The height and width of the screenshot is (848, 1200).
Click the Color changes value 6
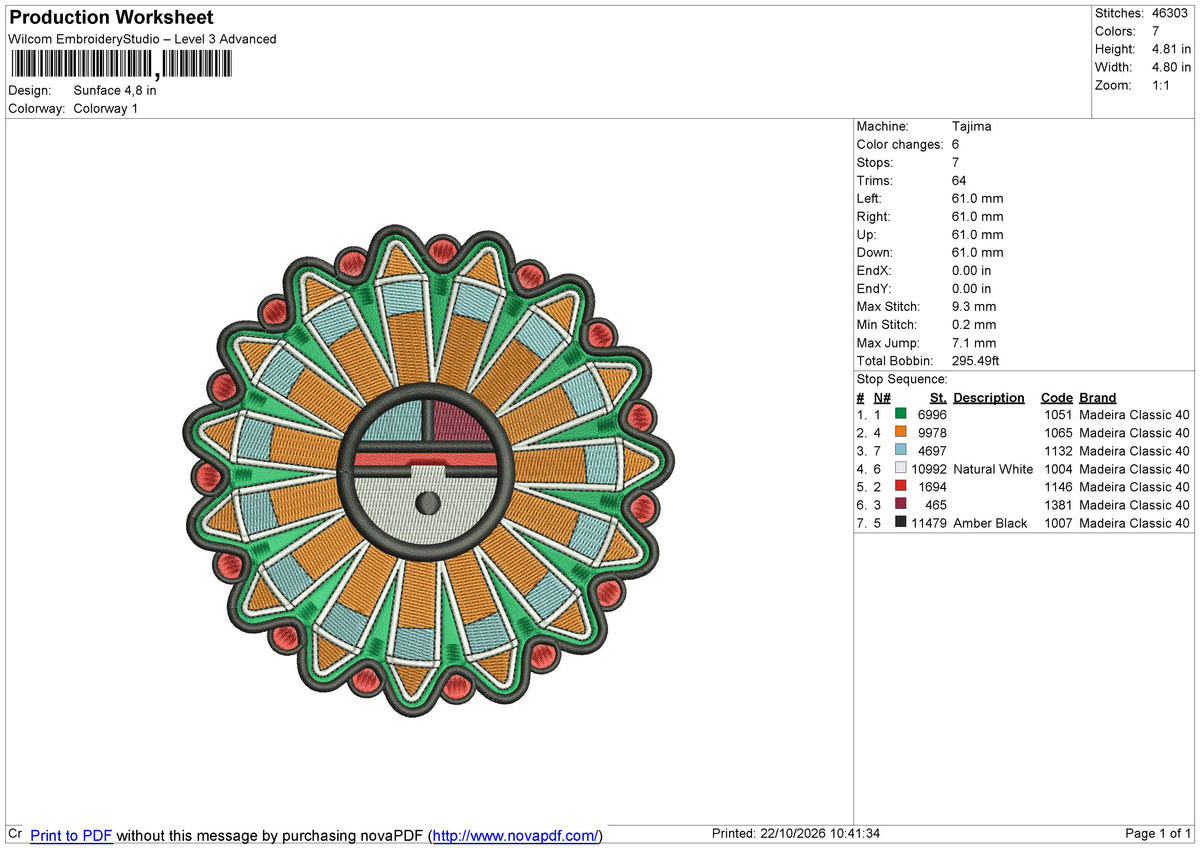(x=956, y=144)
